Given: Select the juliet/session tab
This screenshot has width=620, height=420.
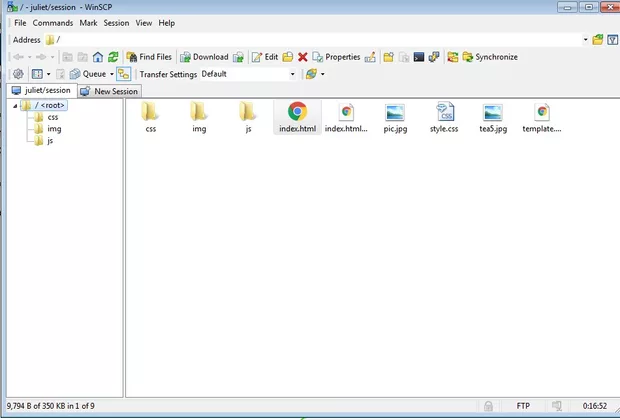Looking at the screenshot, I should click(40, 91).
